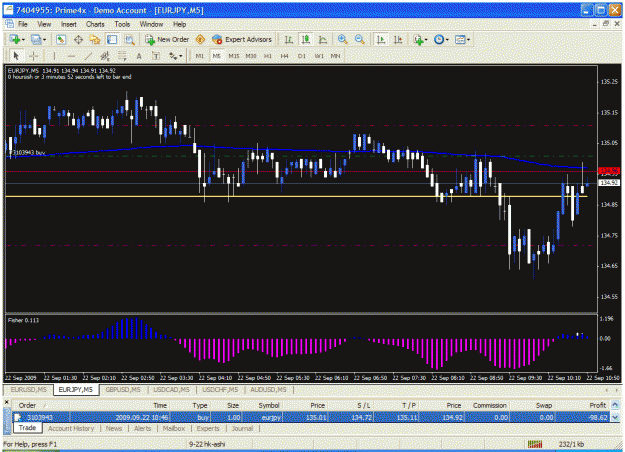The width and height of the screenshot is (625, 452).
Task: Select the vertical line tool
Action: click(x=54, y=56)
